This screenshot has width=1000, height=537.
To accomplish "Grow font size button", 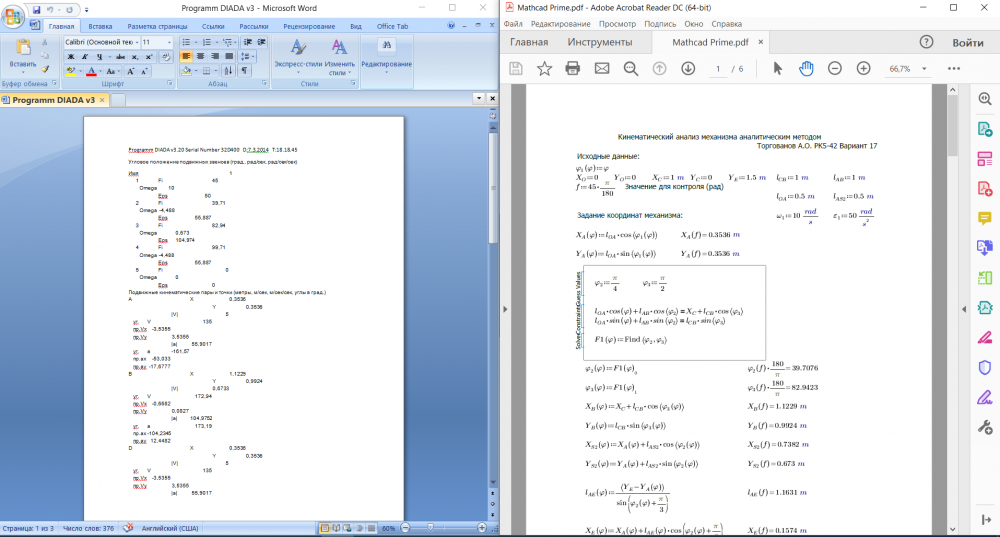I will coord(130,71).
